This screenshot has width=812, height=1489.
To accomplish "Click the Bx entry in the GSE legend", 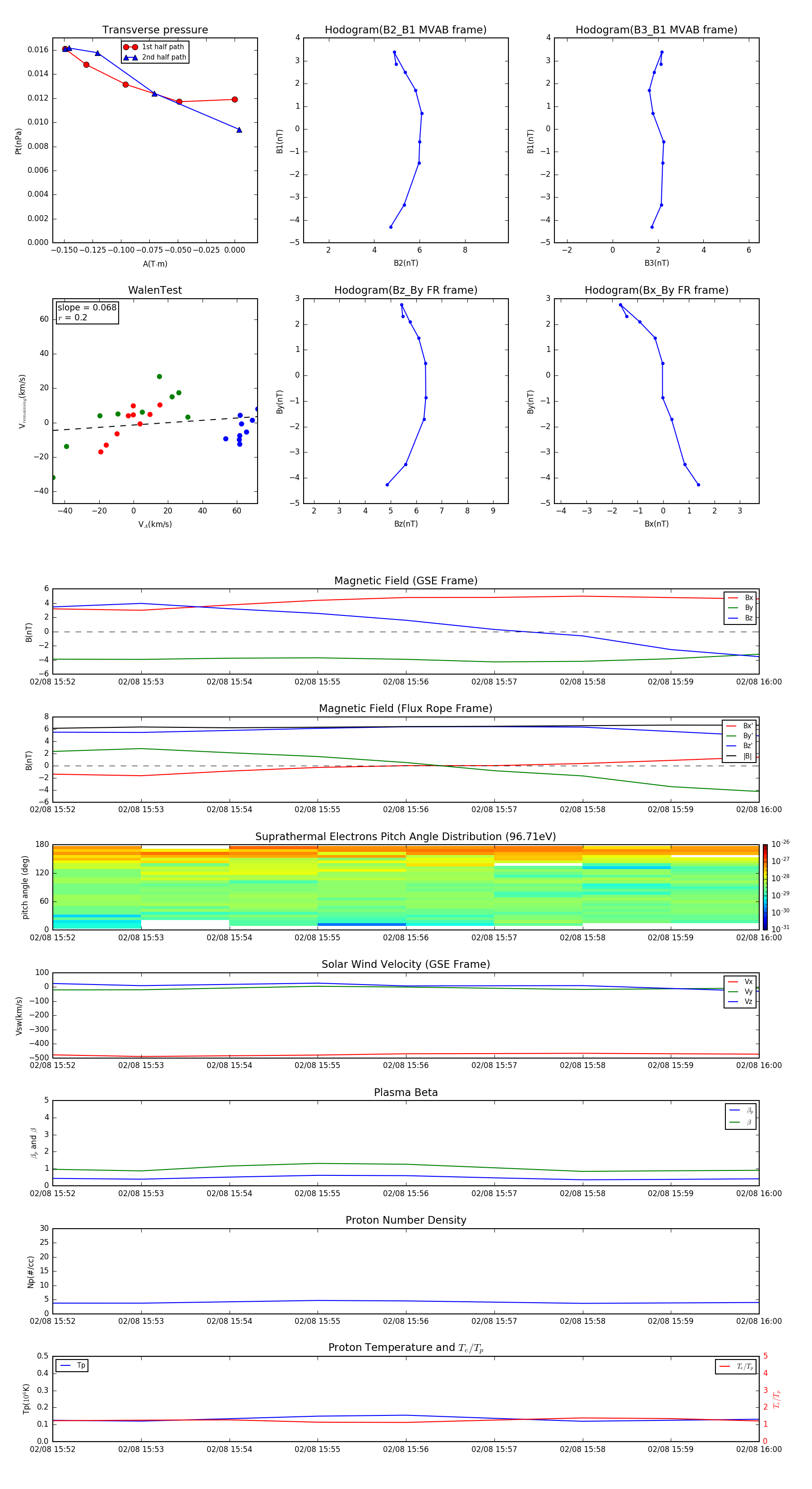I will coord(740,598).
